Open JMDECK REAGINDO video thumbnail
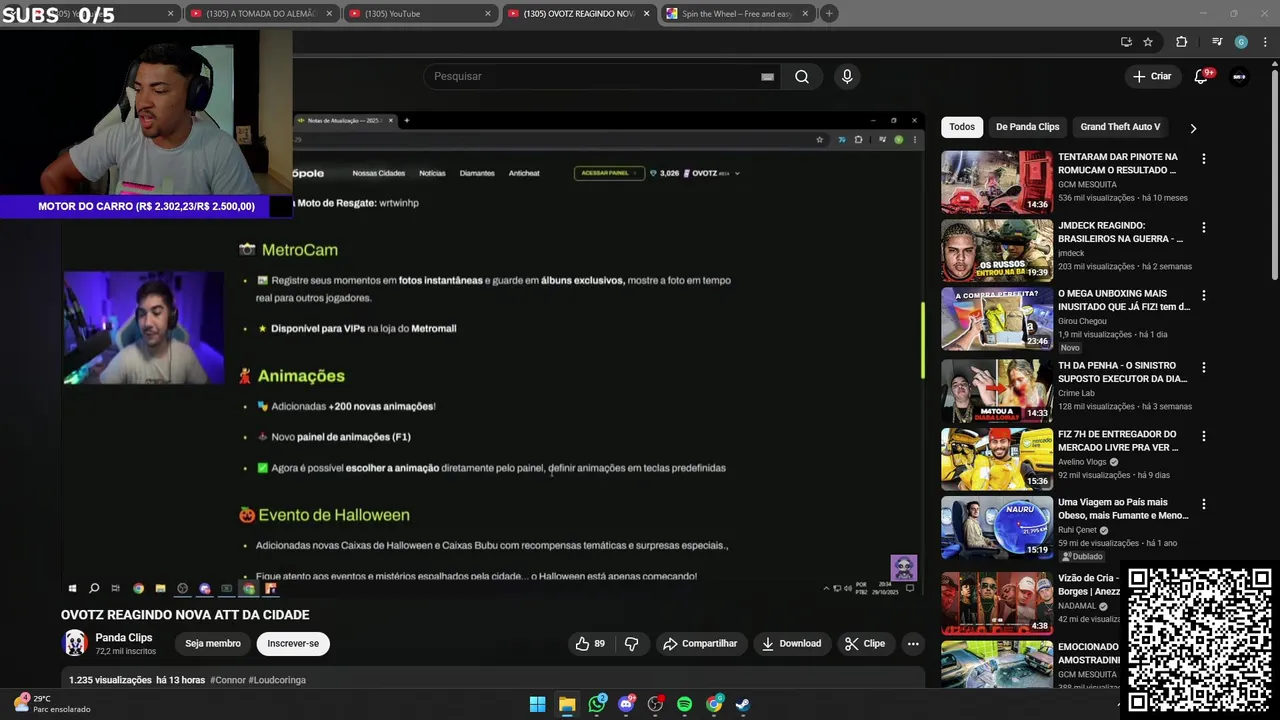Screen dimensions: 1280x720 996,251
